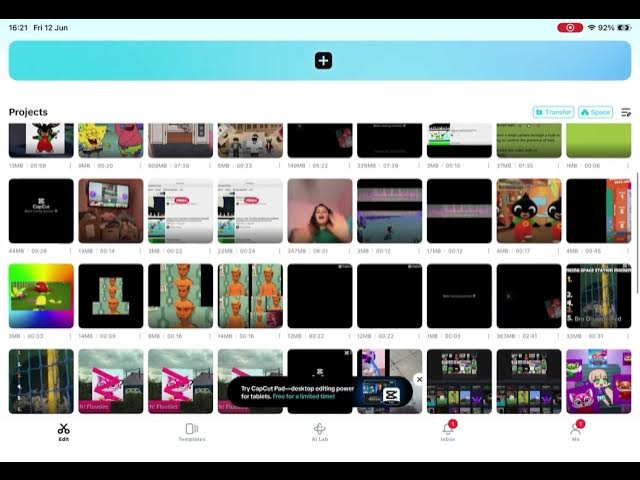The width and height of the screenshot is (640, 480).
Task: Open the cartoon girl with pink cat project
Action: [x=599, y=381]
